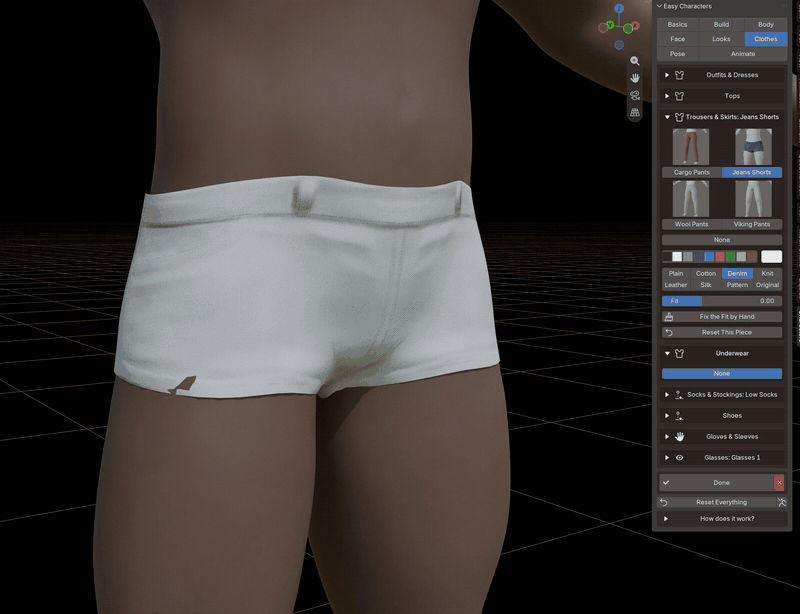
Task: Click the brush icon on Fix the Fit by Hand
Action: 669,317
